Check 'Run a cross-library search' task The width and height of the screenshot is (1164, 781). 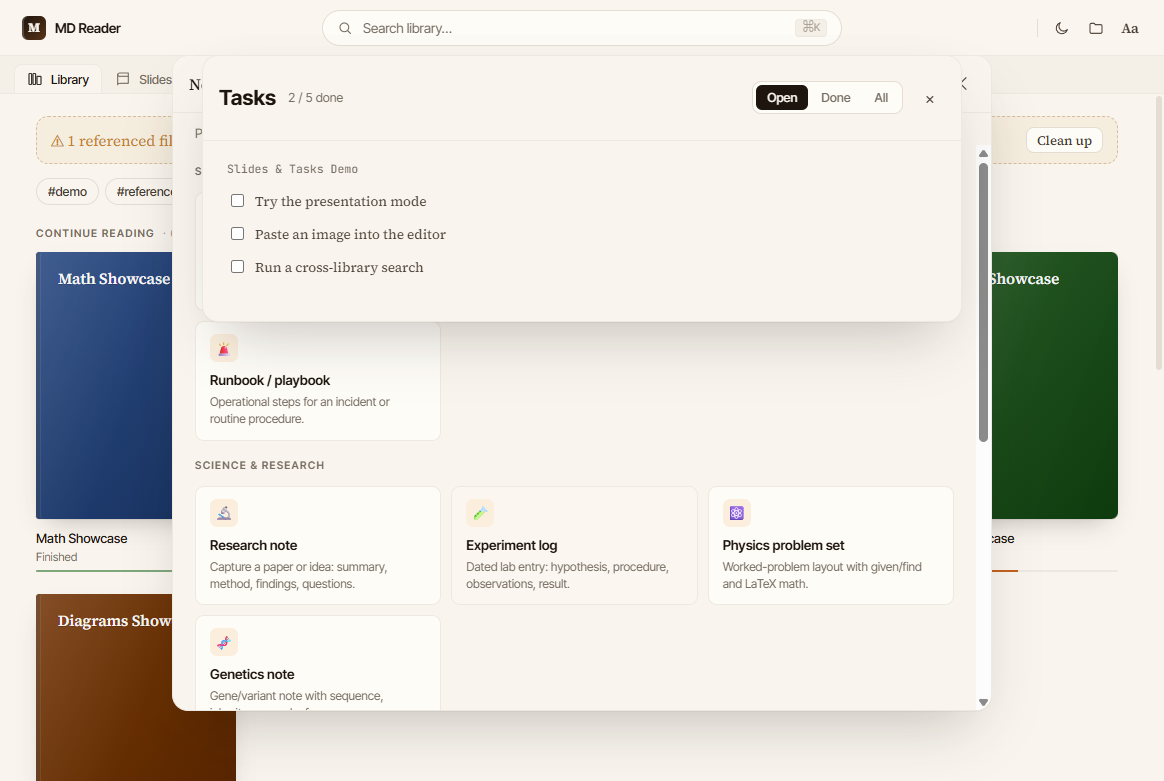tap(238, 267)
